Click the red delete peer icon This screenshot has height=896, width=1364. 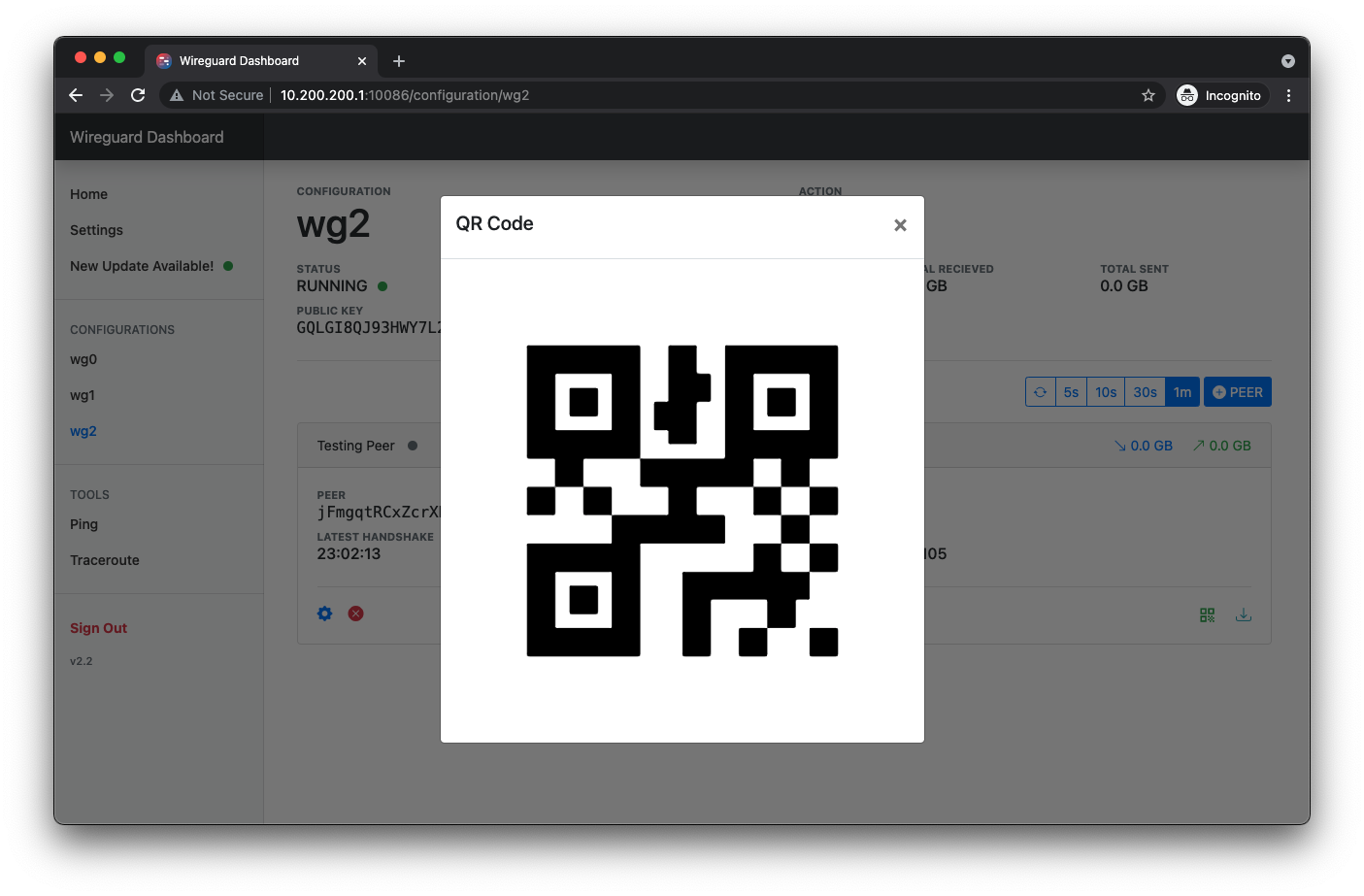[356, 614]
